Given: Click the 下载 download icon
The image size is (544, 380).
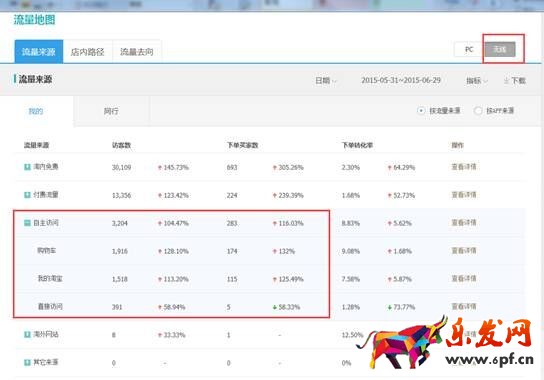Looking at the screenshot, I should (x=506, y=81).
